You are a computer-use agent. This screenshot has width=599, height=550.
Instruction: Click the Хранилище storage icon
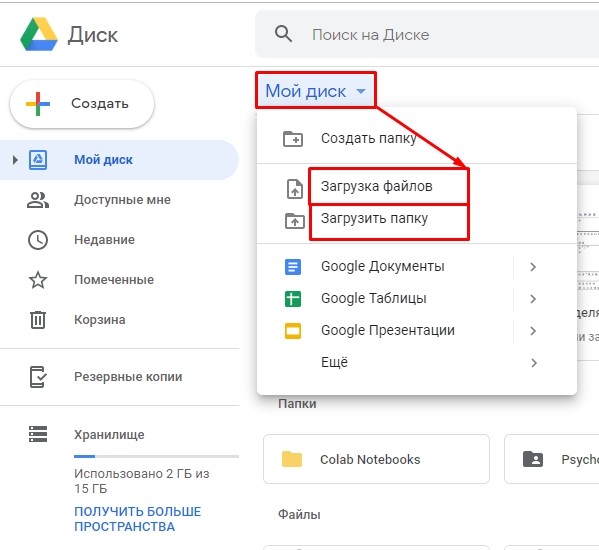pos(38,434)
